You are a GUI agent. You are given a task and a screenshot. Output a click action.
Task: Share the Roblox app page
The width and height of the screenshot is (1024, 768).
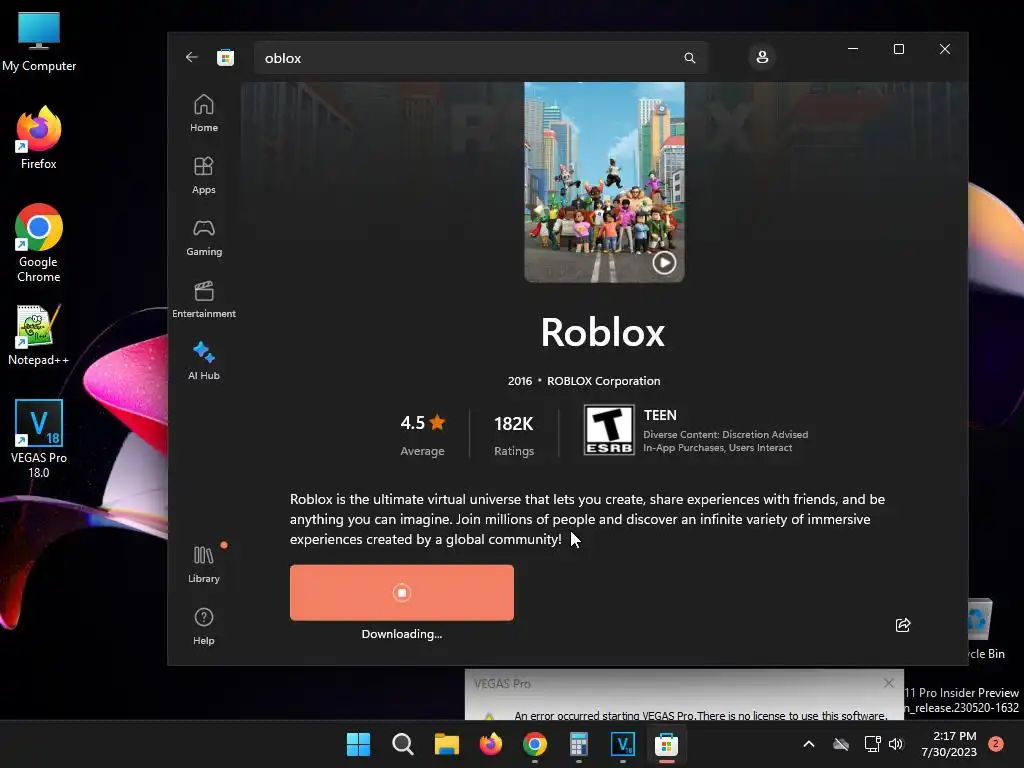coord(903,625)
